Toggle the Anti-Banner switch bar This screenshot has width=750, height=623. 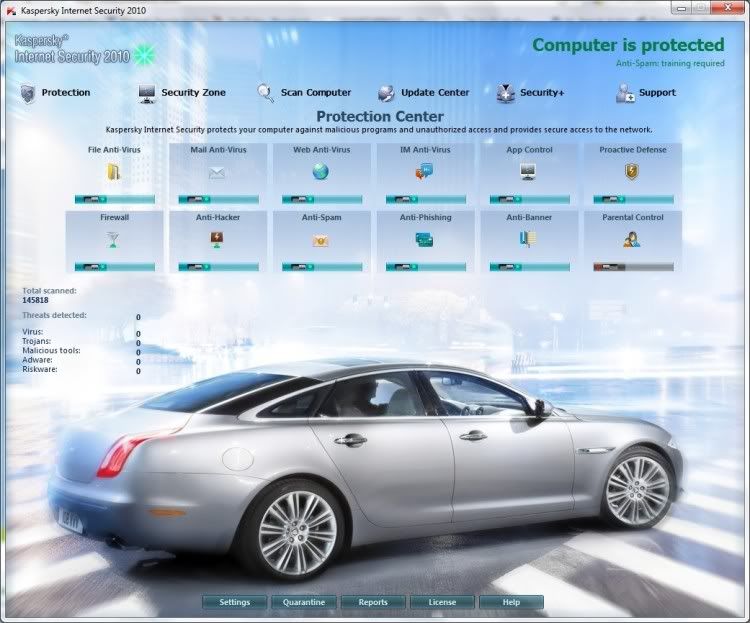pos(529,267)
